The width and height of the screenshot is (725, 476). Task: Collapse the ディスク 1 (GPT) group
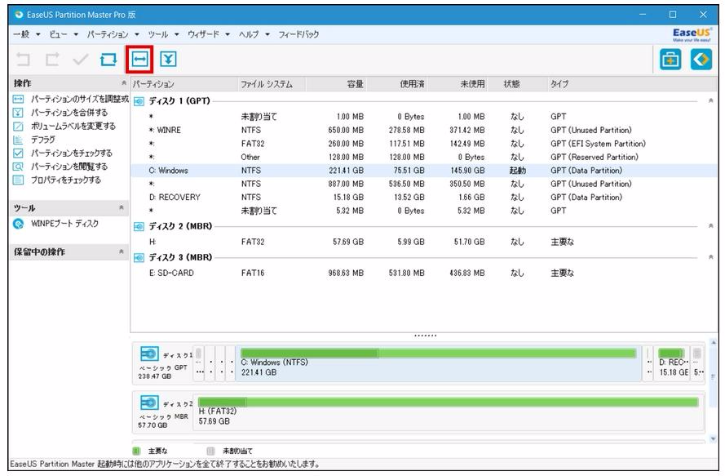tap(711, 101)
